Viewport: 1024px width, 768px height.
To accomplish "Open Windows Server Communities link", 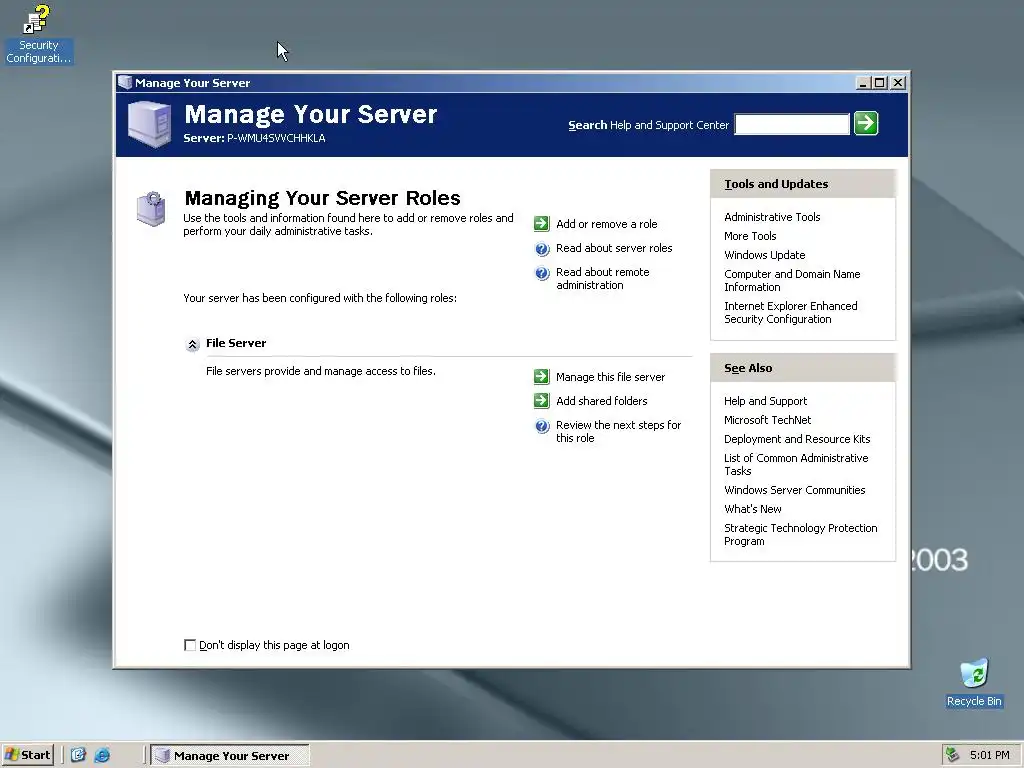I will 794,490.
